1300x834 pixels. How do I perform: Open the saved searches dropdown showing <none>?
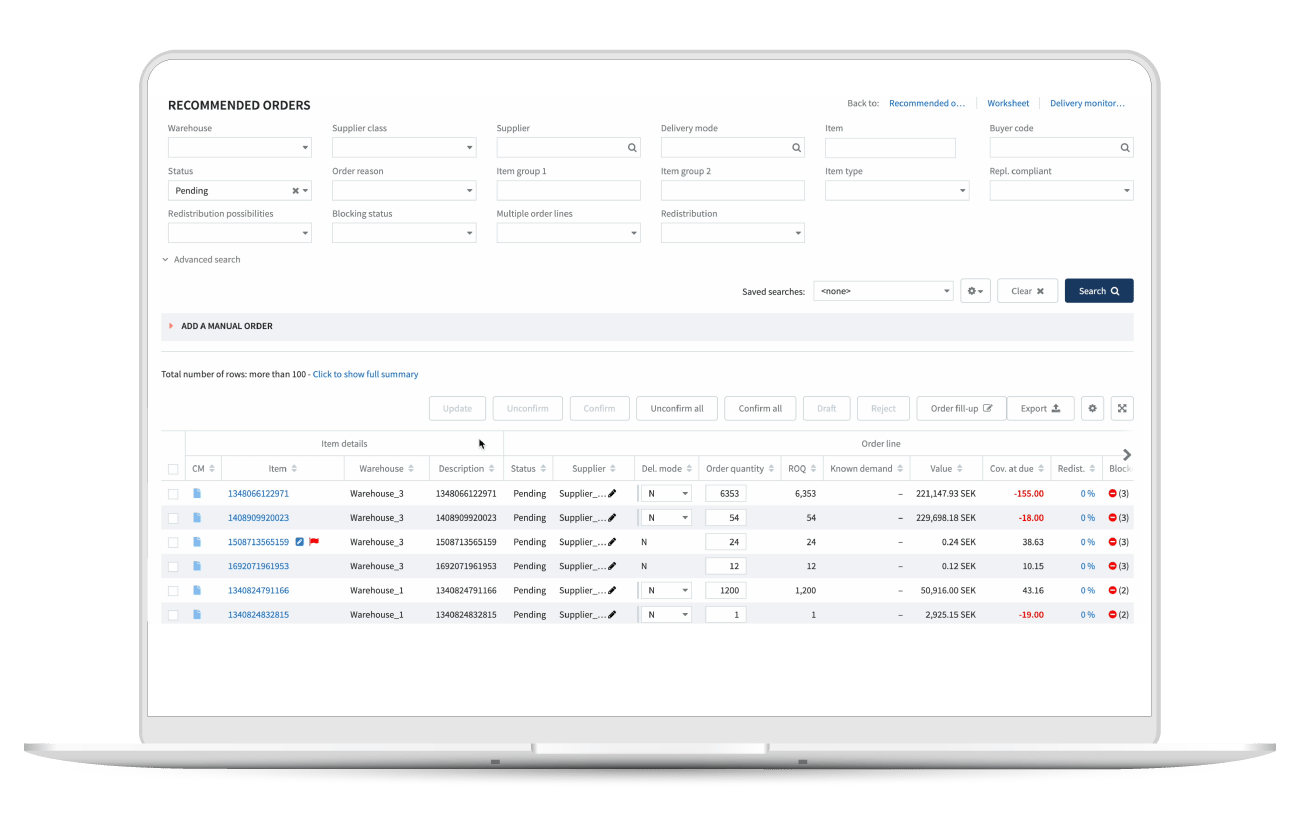coord(883,290)
